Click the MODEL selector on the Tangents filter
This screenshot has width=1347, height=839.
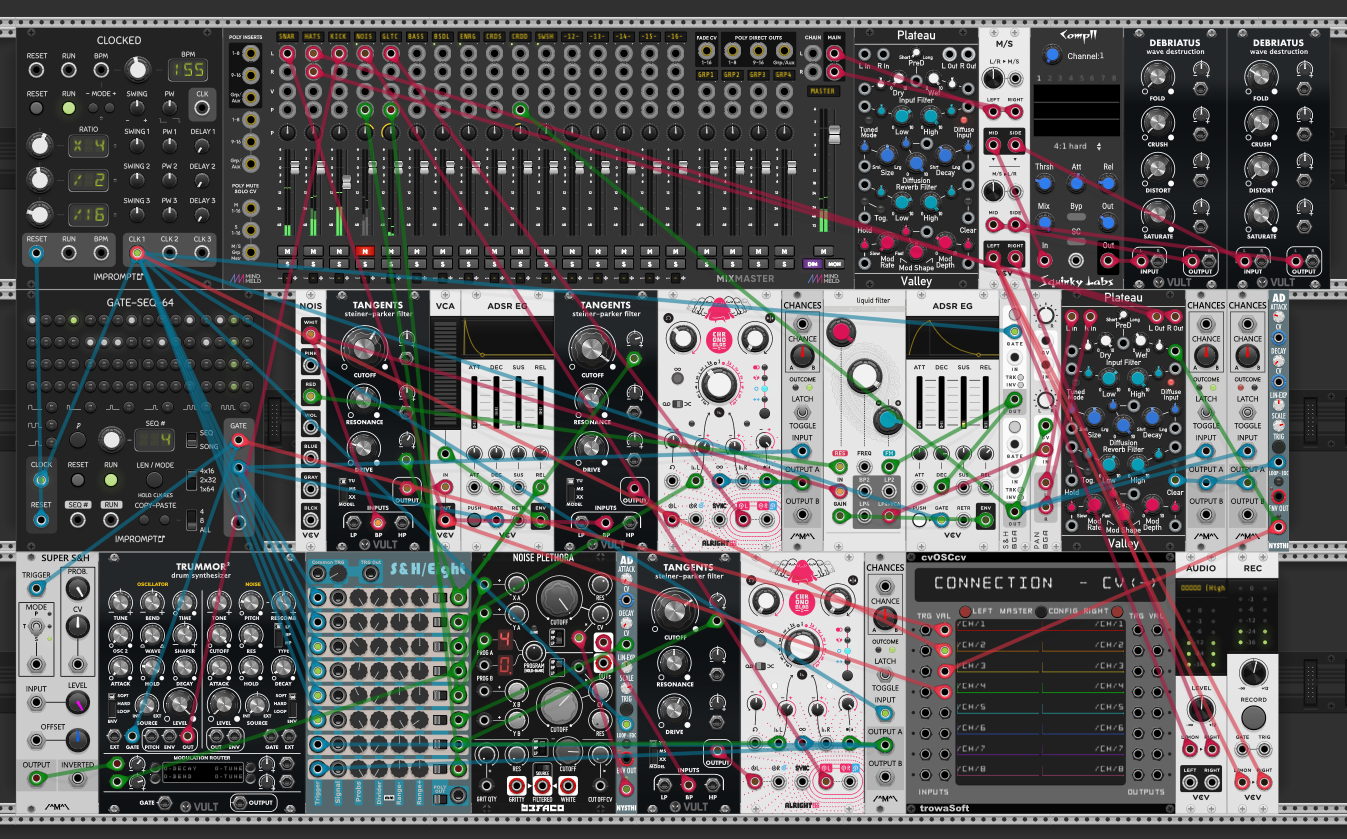tap(343, 490)
